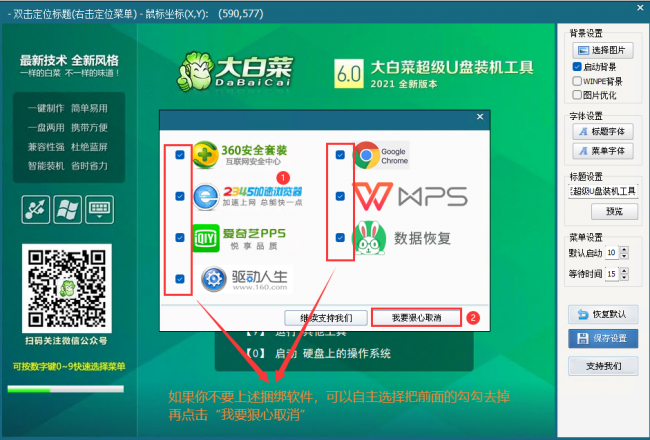Click the 可按数字键0~9快速选择菜单 hint text
The image size is (650, 440).
coord(69,367)
